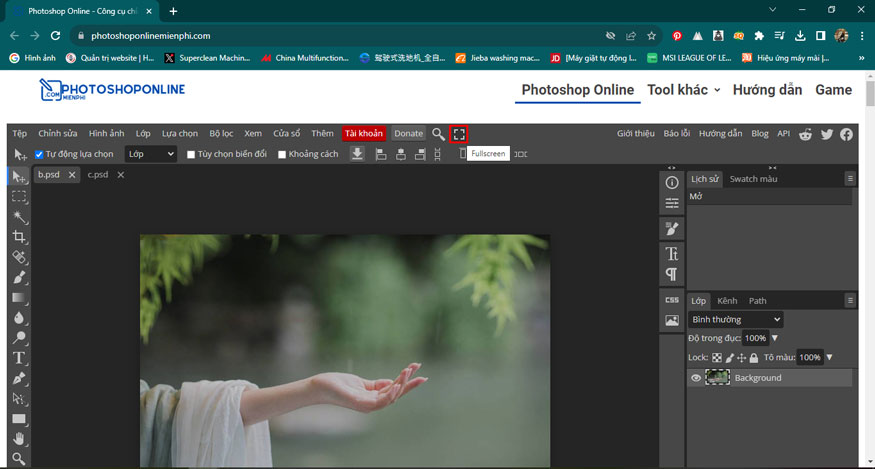Image resolution: width=875 pixels, height=469 pixels.
Task: Click the Background layer thumbnail
Action: (717, 378)
